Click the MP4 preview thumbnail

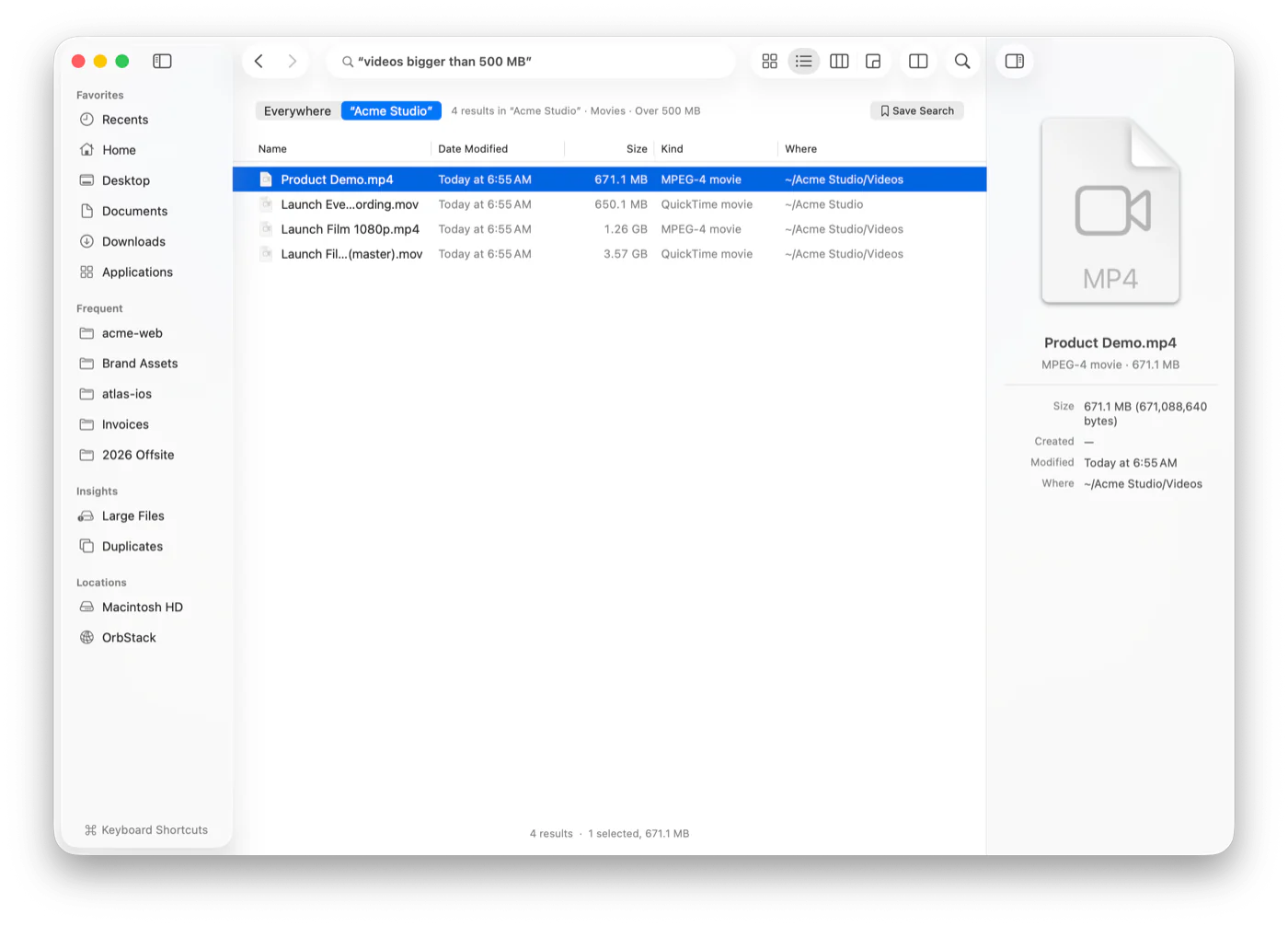(x=1110, y=212)
